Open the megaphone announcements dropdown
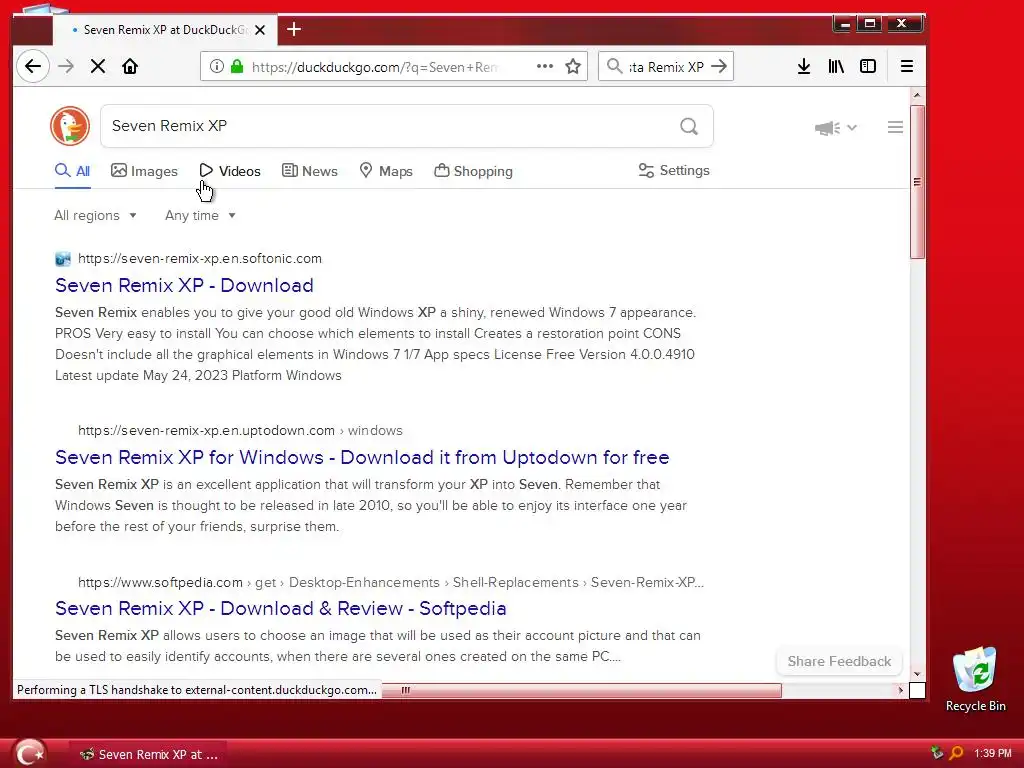1024x768 pixels. coord(835,127)
